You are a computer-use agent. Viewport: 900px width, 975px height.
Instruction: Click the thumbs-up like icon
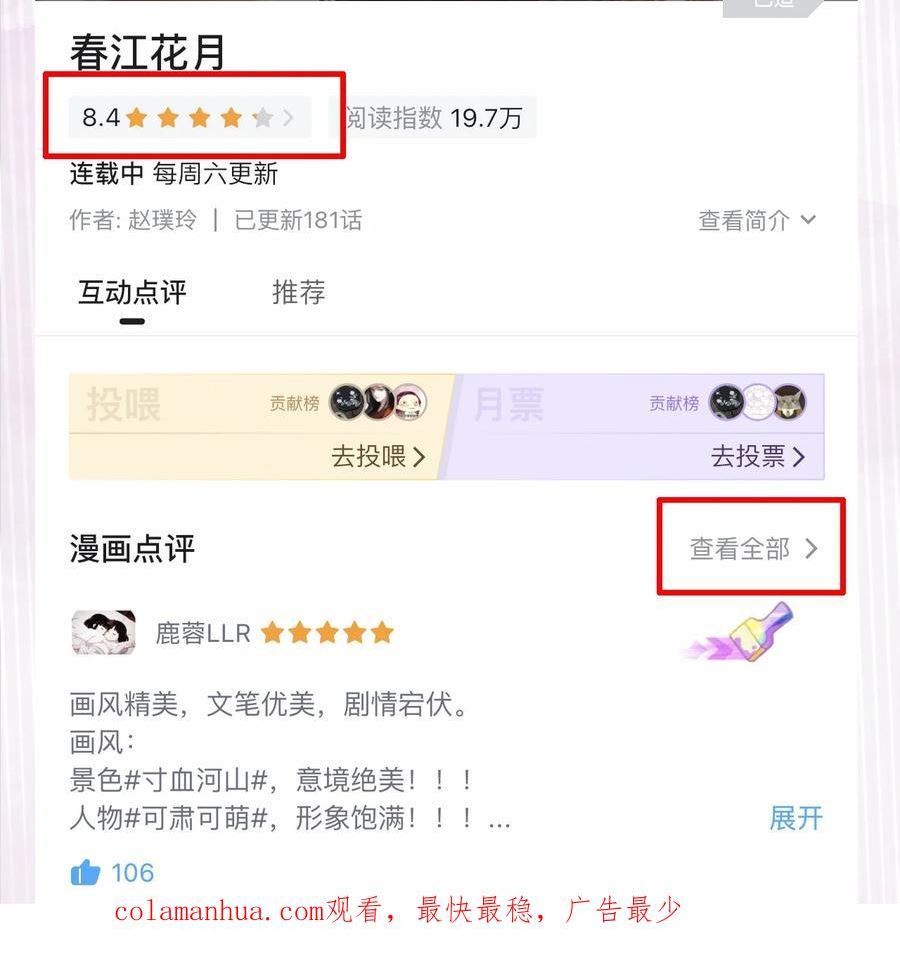pos(85,872)
